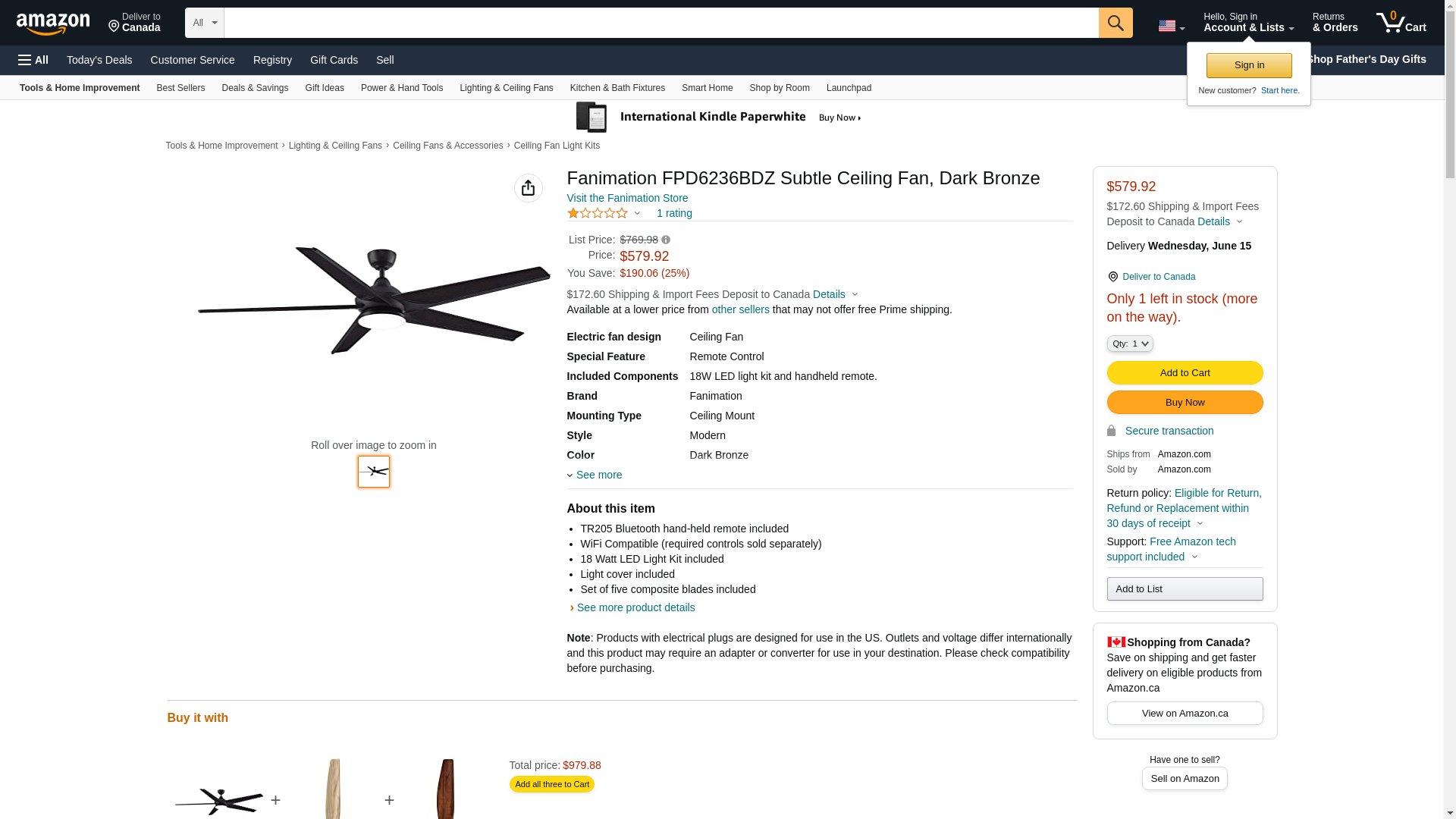Click the Buy Now button
Viewport: 1456px width, 819px height.
pyautogui.click(x=1185, y=402)
